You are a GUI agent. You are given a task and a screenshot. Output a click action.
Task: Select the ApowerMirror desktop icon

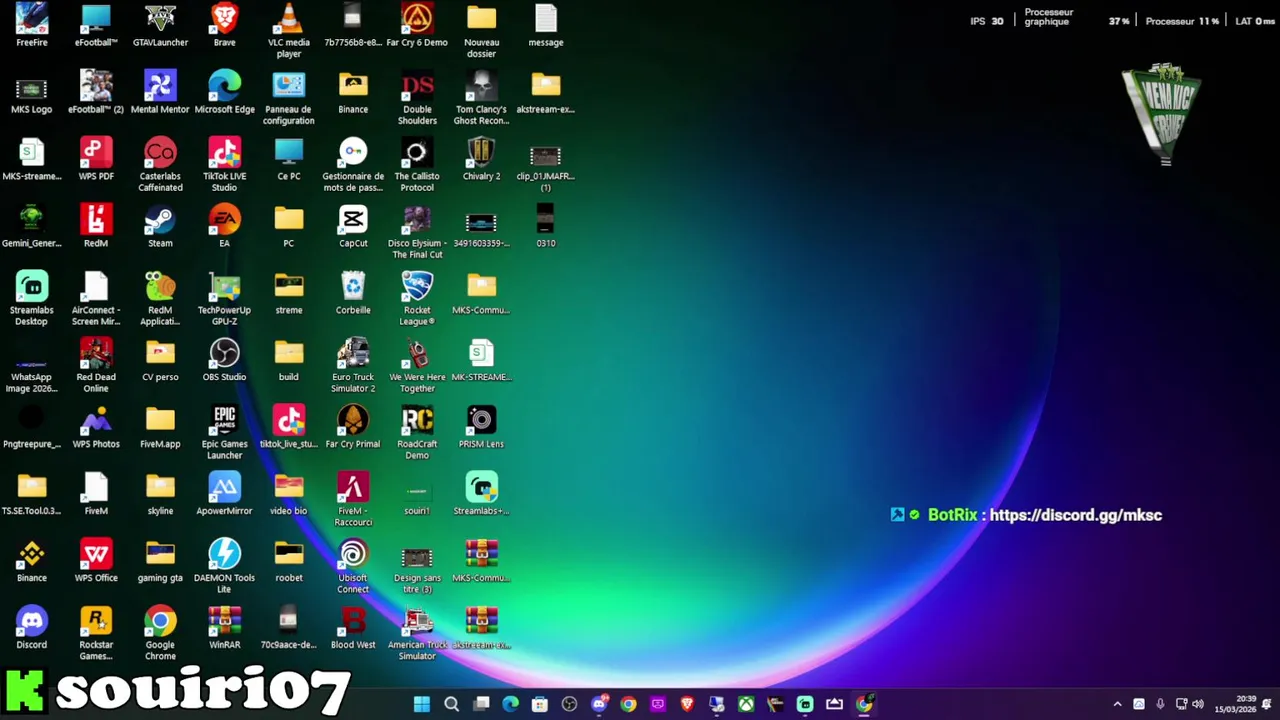[224, 494]
